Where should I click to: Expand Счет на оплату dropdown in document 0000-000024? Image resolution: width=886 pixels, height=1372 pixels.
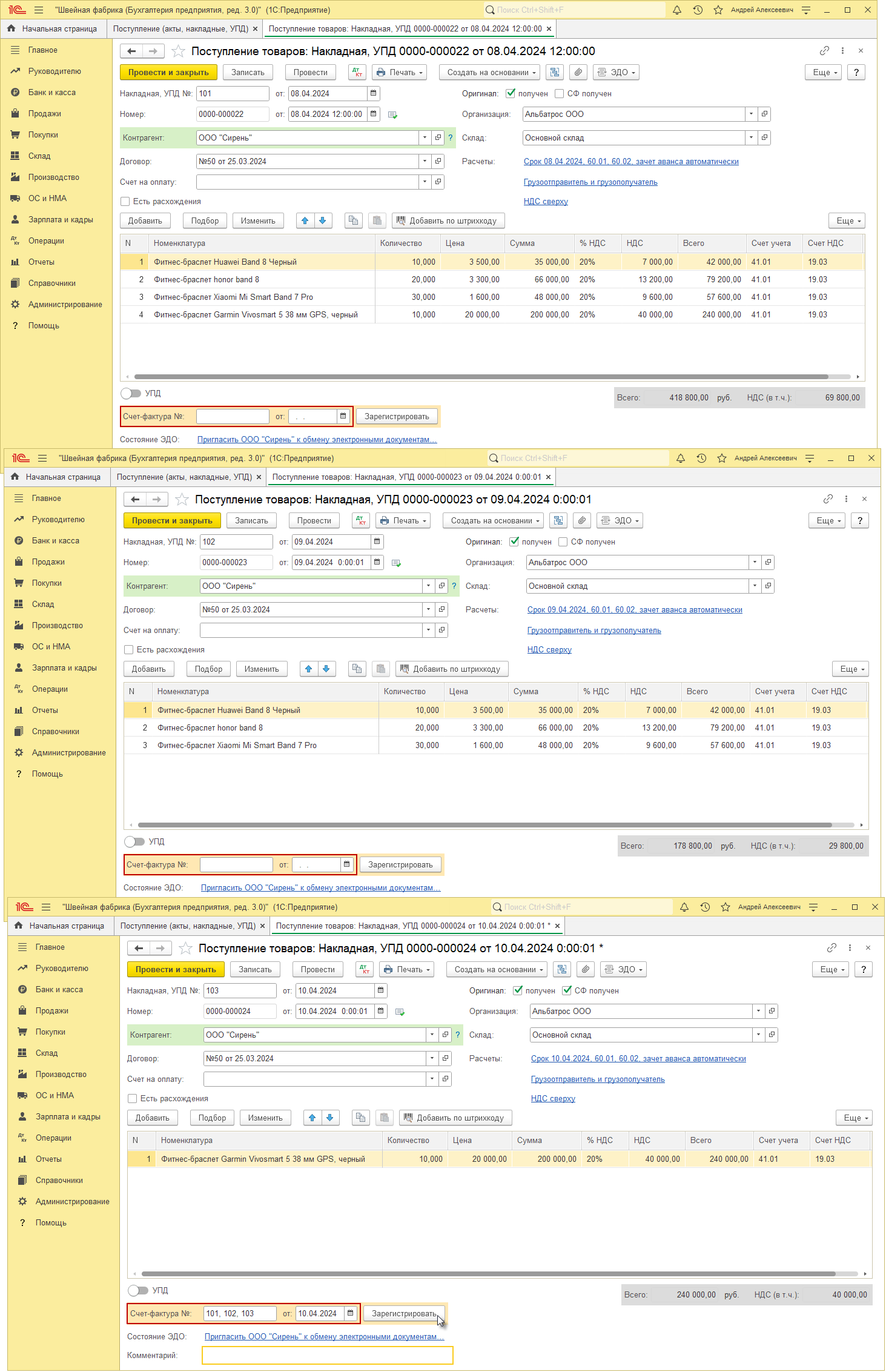(432, 1079)
